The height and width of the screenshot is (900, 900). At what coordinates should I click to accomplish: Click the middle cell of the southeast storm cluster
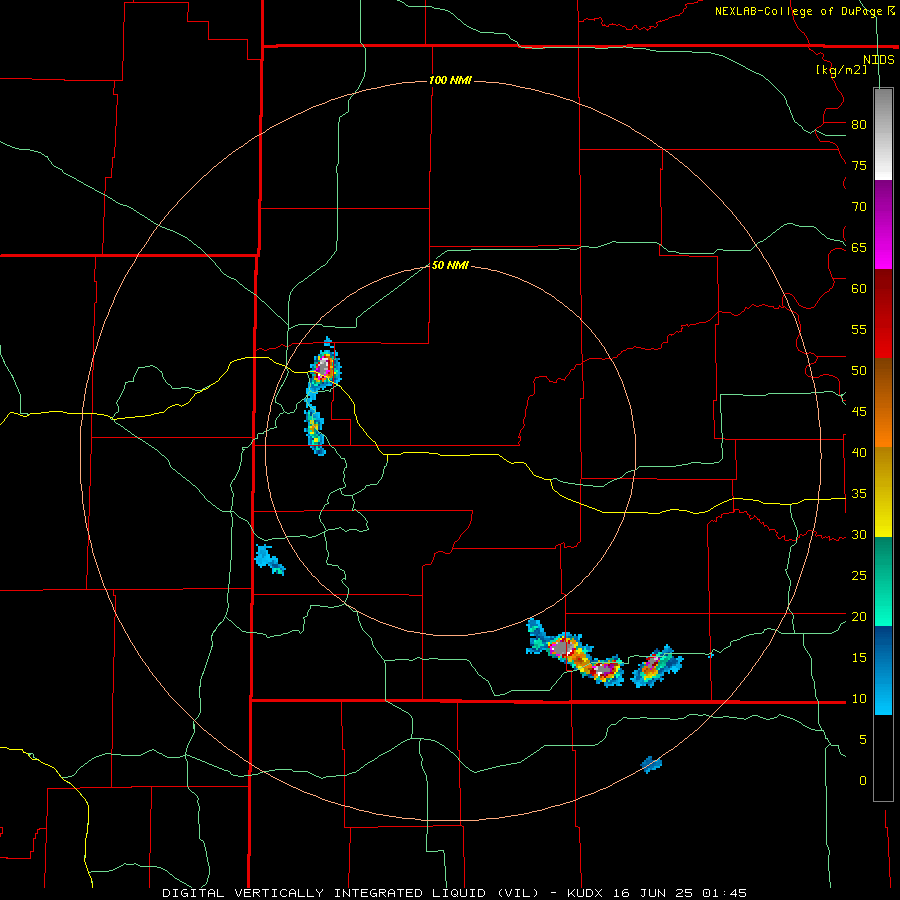pyautogui.click(x=603, y=669)
